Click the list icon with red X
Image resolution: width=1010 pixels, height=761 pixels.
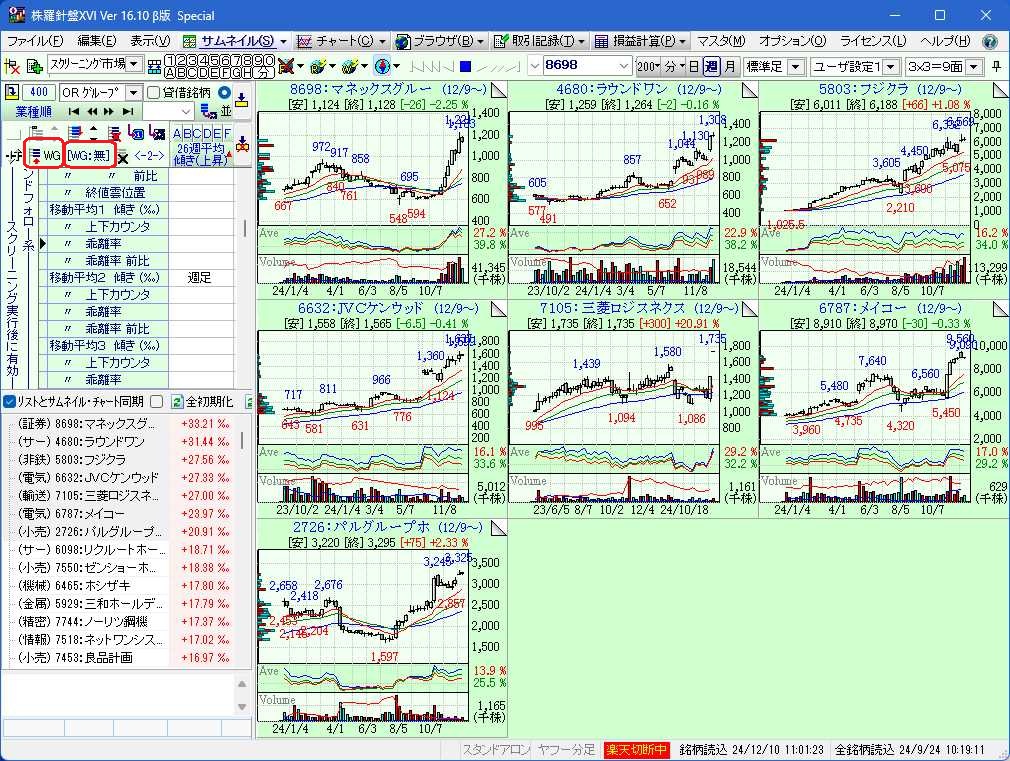pyautogui.click(x=115, y=133)
